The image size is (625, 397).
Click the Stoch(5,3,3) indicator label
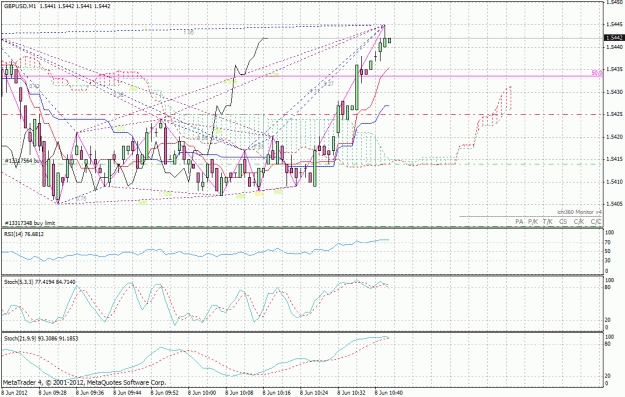[x=39, y=282]
